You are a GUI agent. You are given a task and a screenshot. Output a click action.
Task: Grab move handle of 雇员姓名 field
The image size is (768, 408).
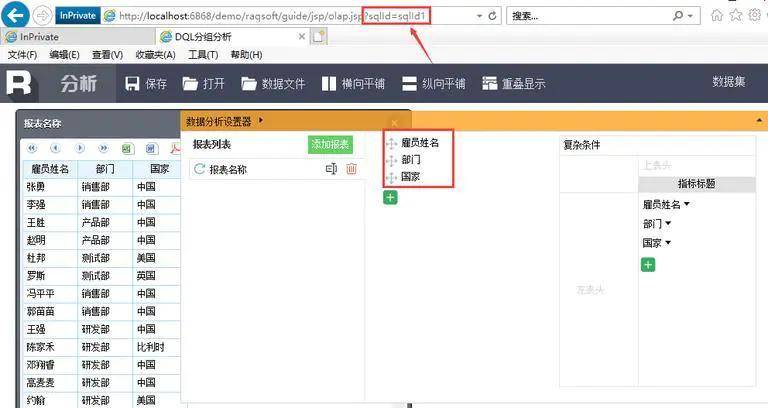click(391, 143)
